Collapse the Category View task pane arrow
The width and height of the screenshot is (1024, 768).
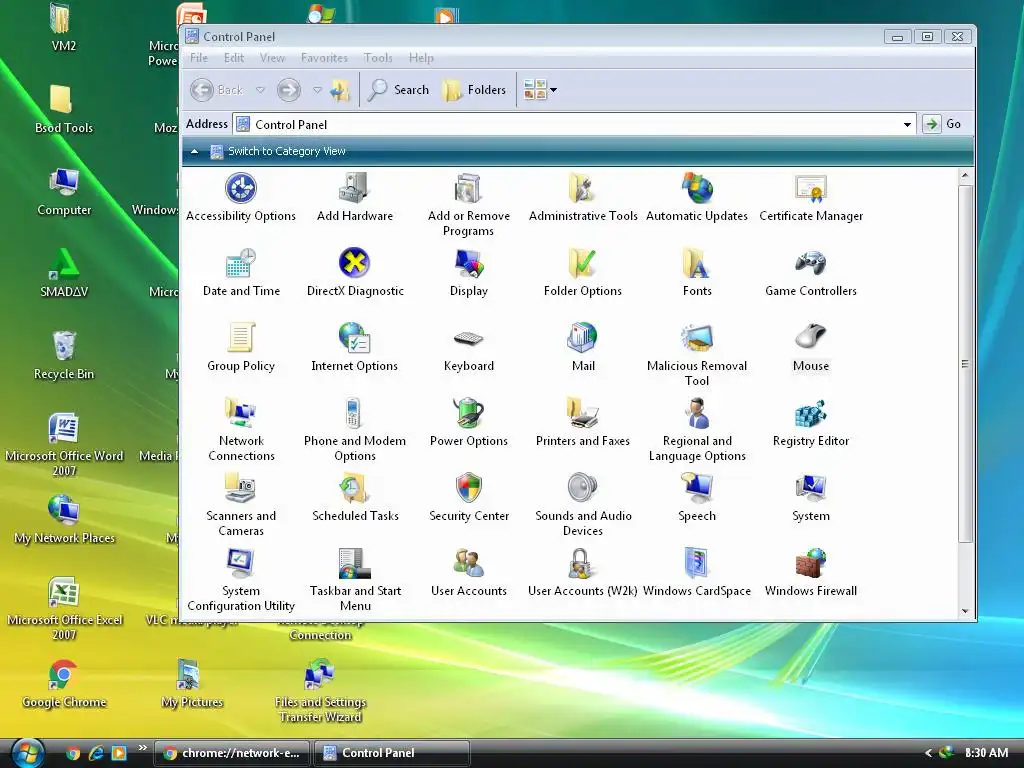[194, 151]
